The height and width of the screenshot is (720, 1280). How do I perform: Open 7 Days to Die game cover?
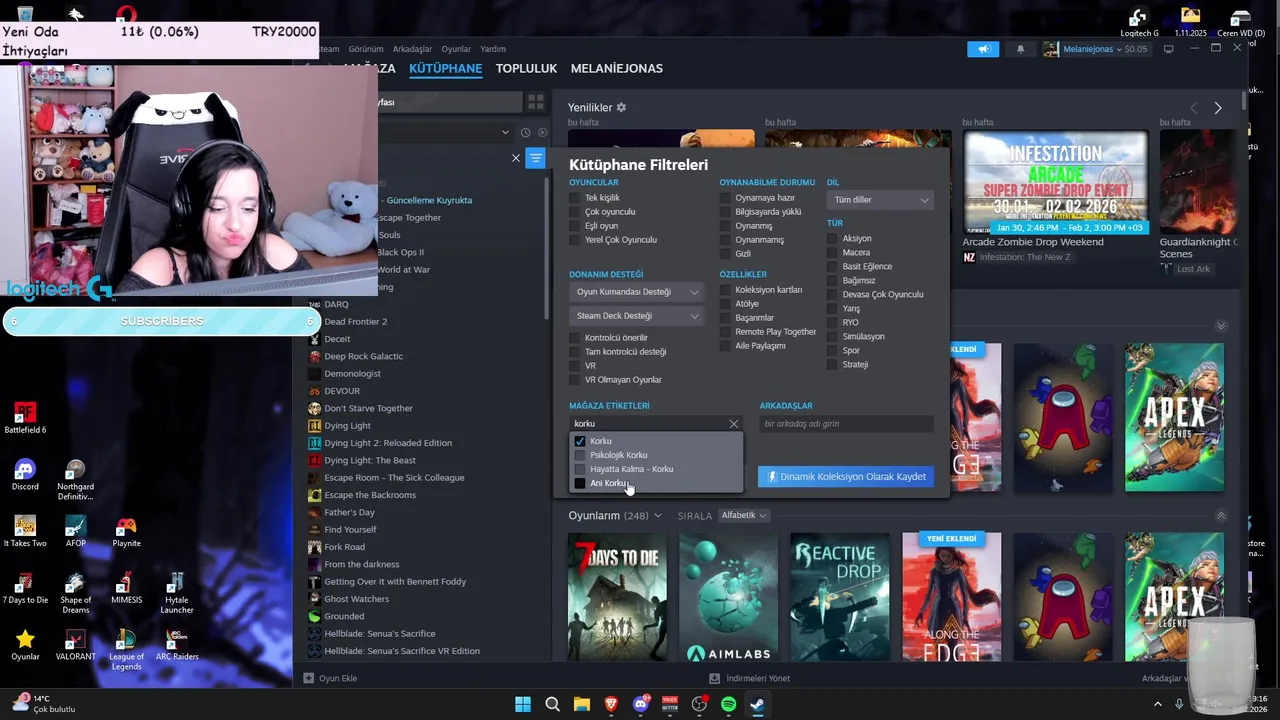[617, 597]
